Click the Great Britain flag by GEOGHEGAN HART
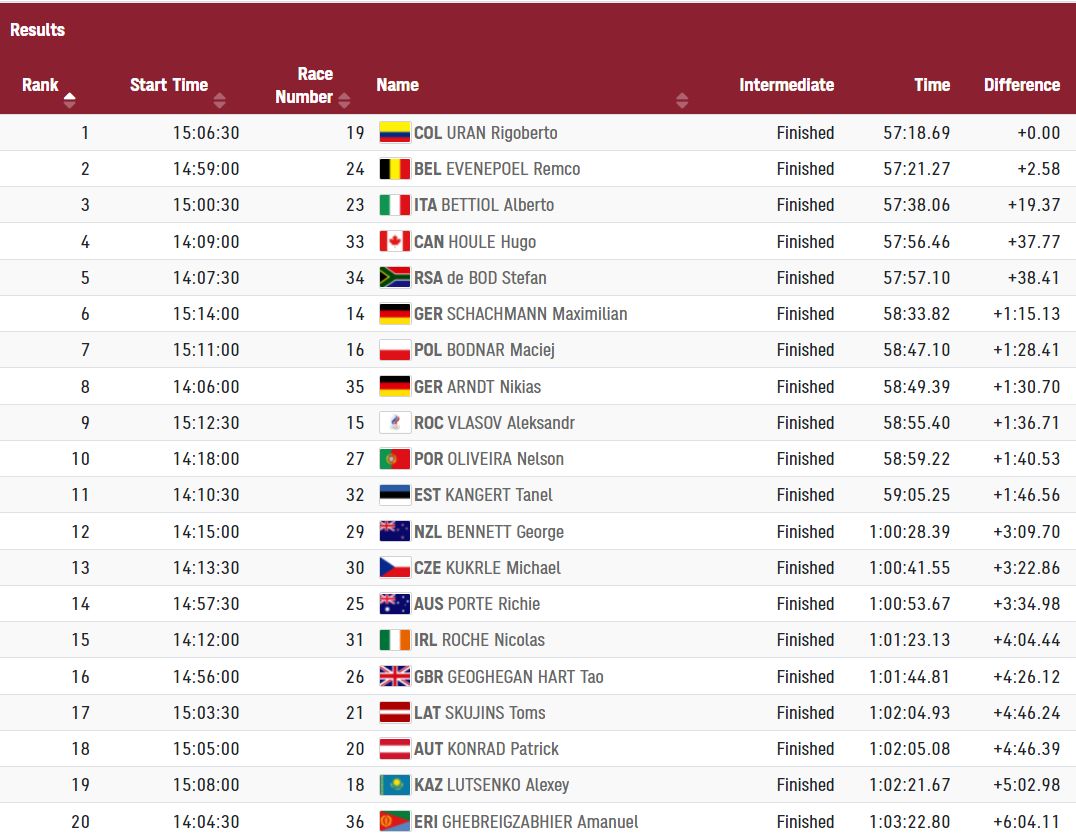The width and height of the screenshot is (1076, 833). click(395, 677)
